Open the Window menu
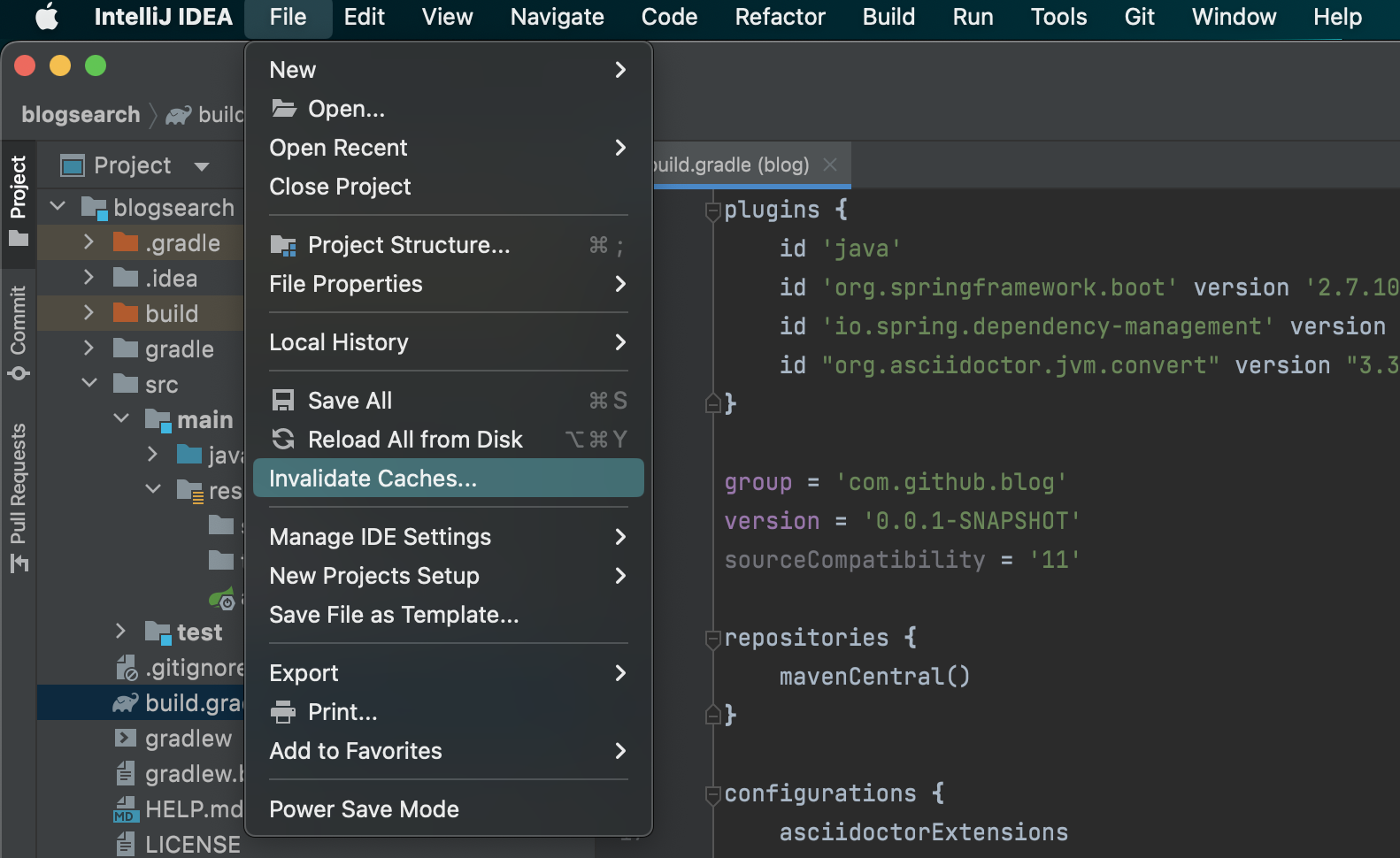Viewport: 1400px width, 858px height. (1234, 17)
